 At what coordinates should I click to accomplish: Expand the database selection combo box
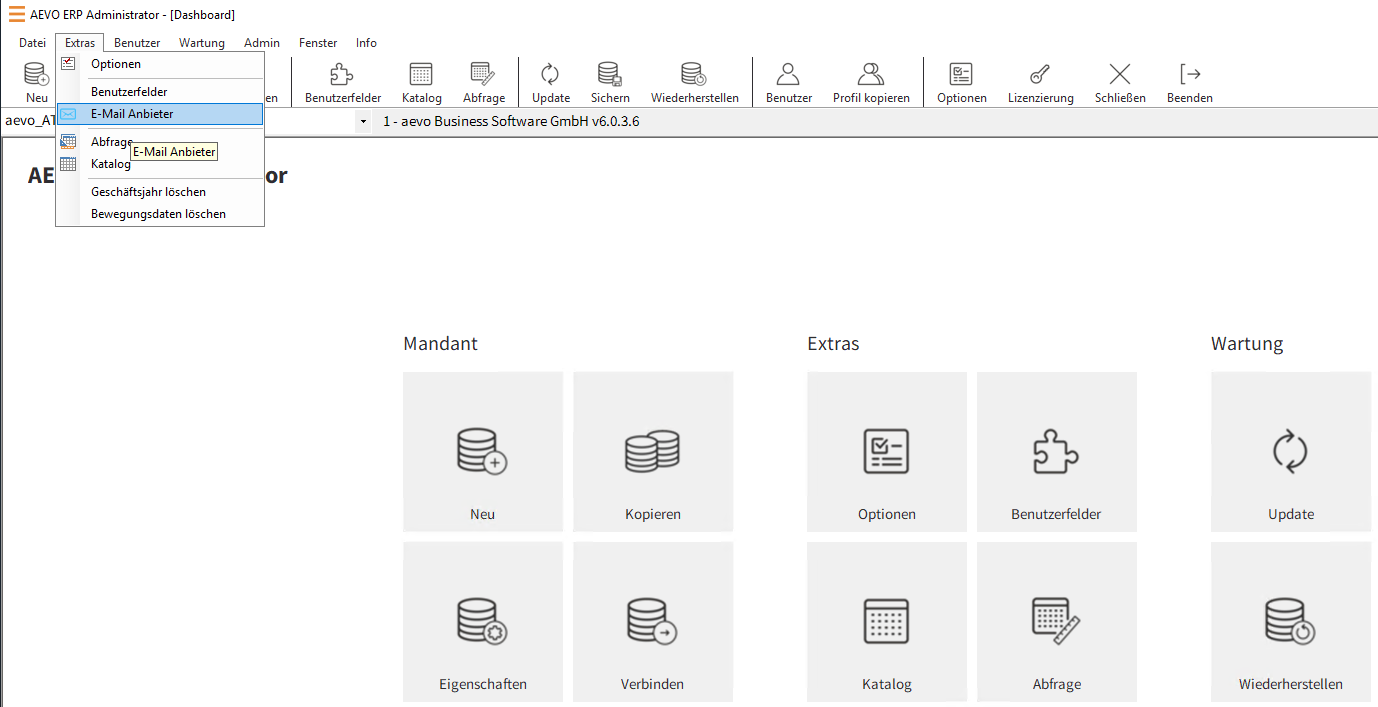(x=363, y=121)
